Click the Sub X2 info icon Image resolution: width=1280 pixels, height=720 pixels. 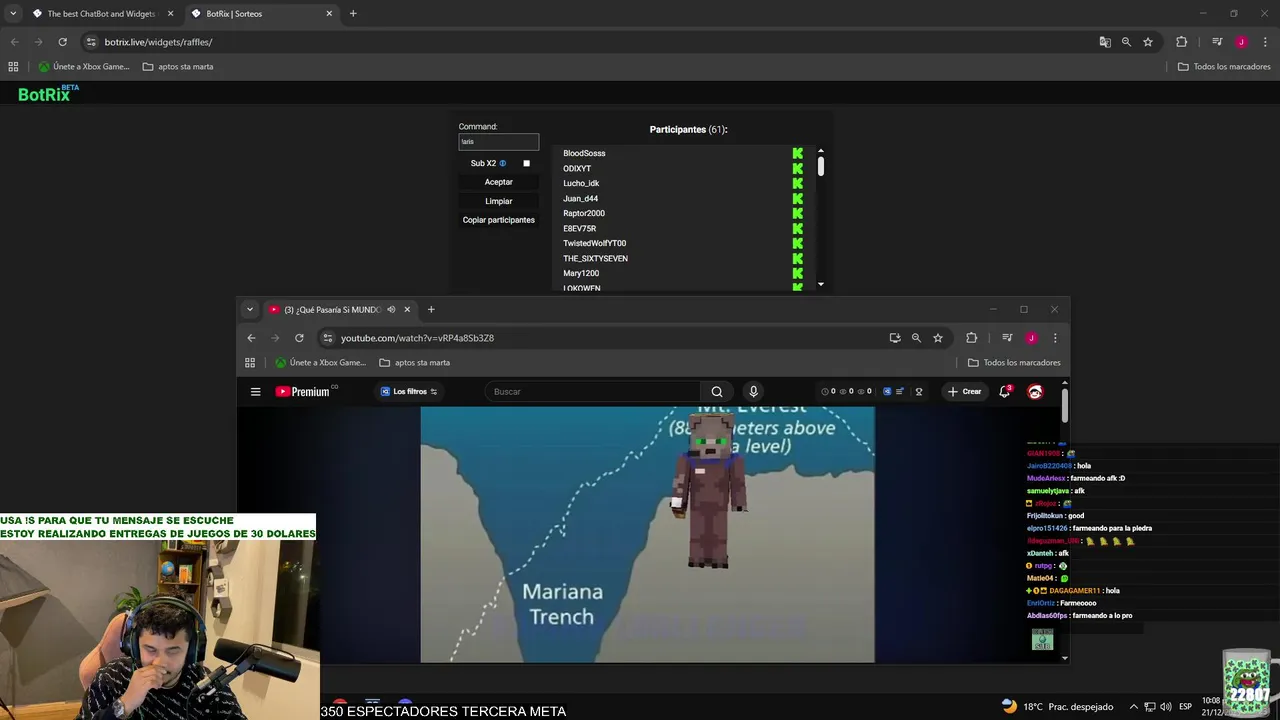pos(503,163)
